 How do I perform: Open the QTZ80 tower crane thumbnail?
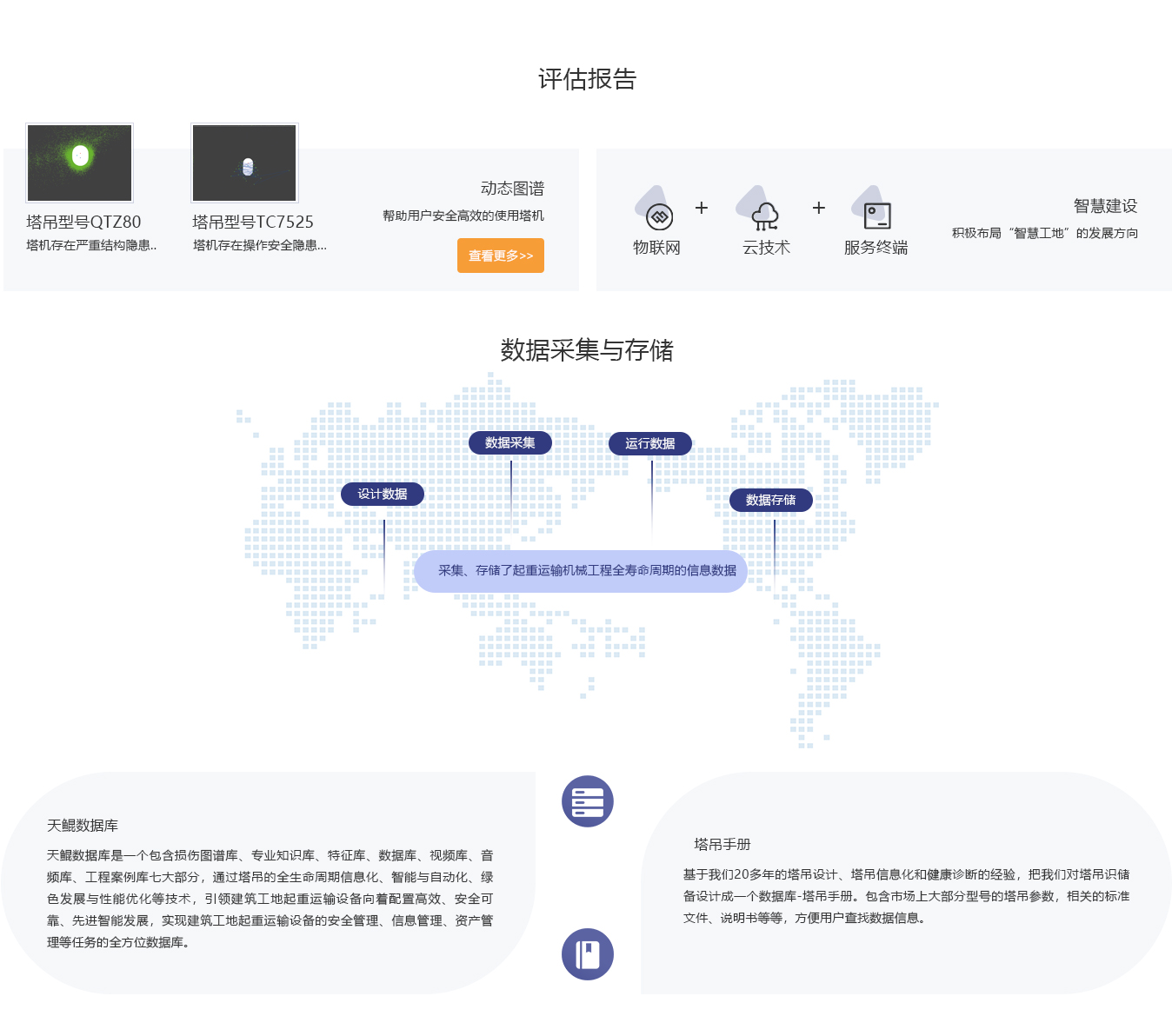pos(80,163)
